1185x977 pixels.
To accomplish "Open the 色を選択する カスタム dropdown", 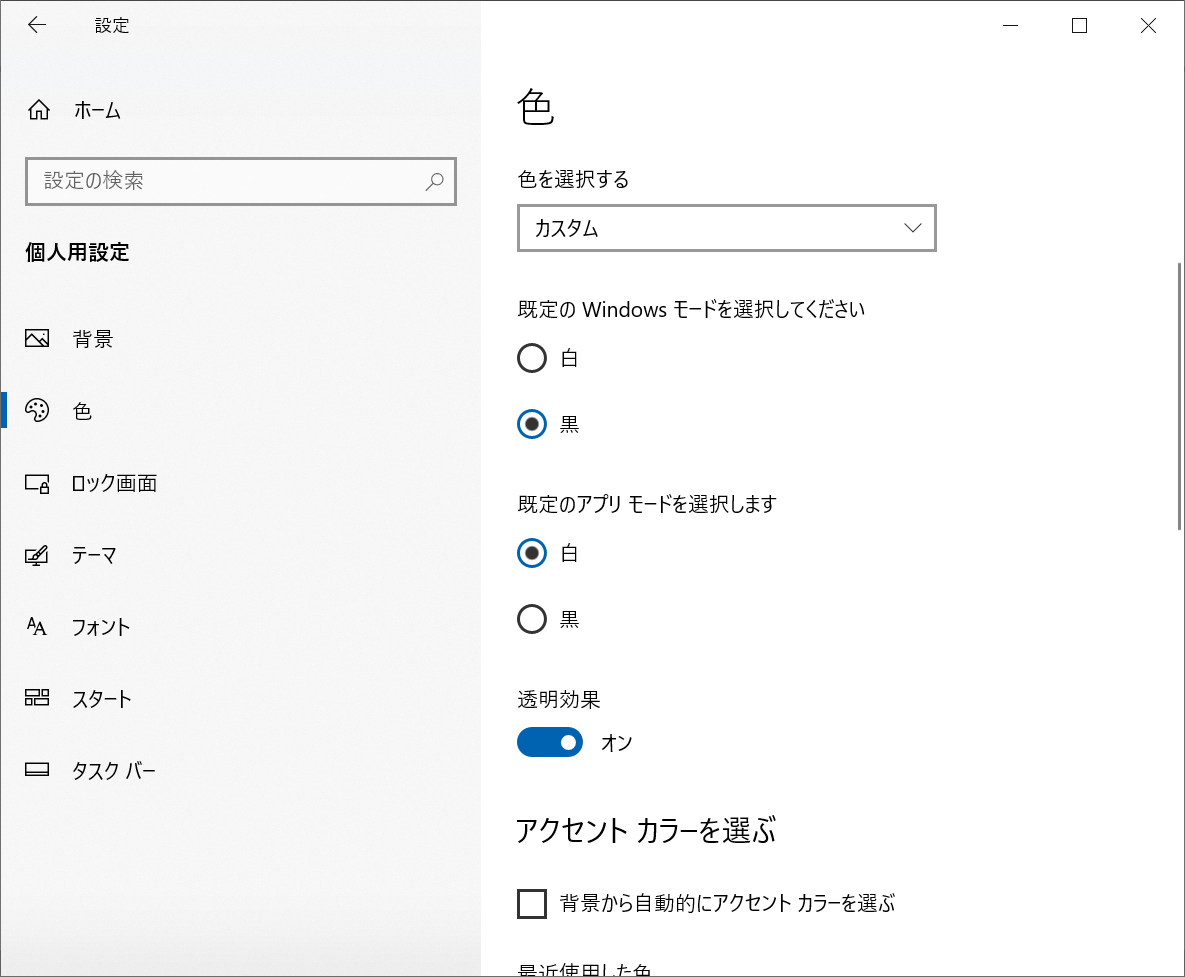I will (x=727, y=228).
